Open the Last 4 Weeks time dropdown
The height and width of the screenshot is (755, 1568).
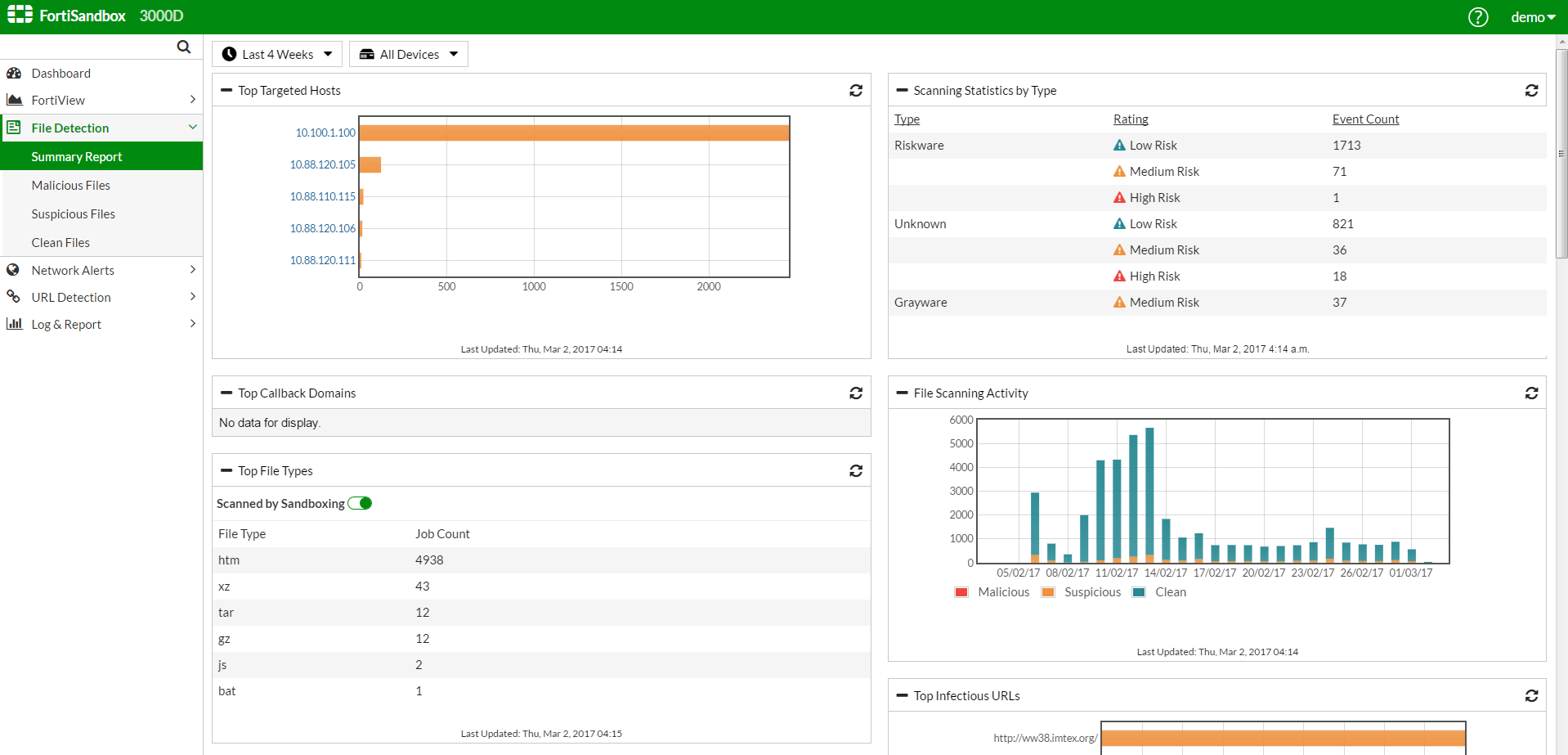click(x=277, y=55)
